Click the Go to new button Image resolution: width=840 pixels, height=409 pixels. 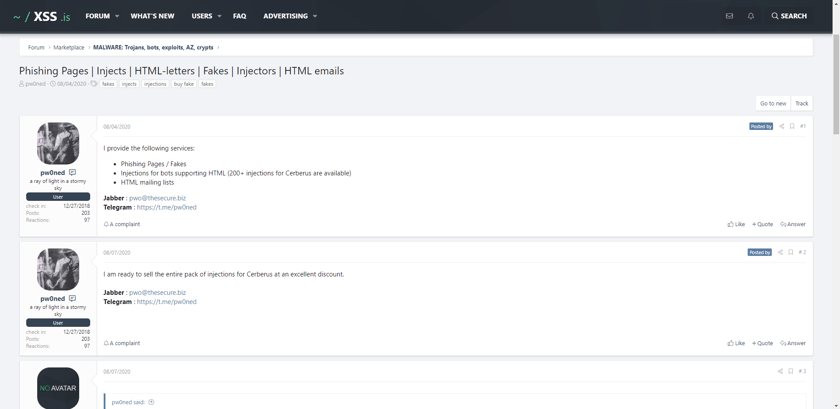point(773,103)
